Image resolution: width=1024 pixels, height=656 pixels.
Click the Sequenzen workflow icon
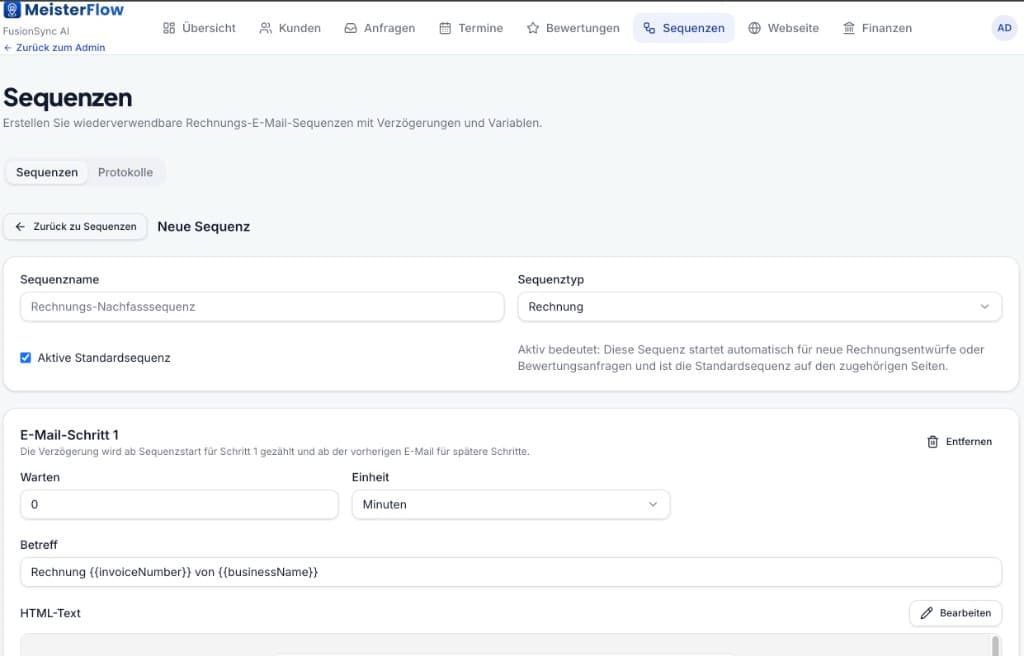coord(649,28)
